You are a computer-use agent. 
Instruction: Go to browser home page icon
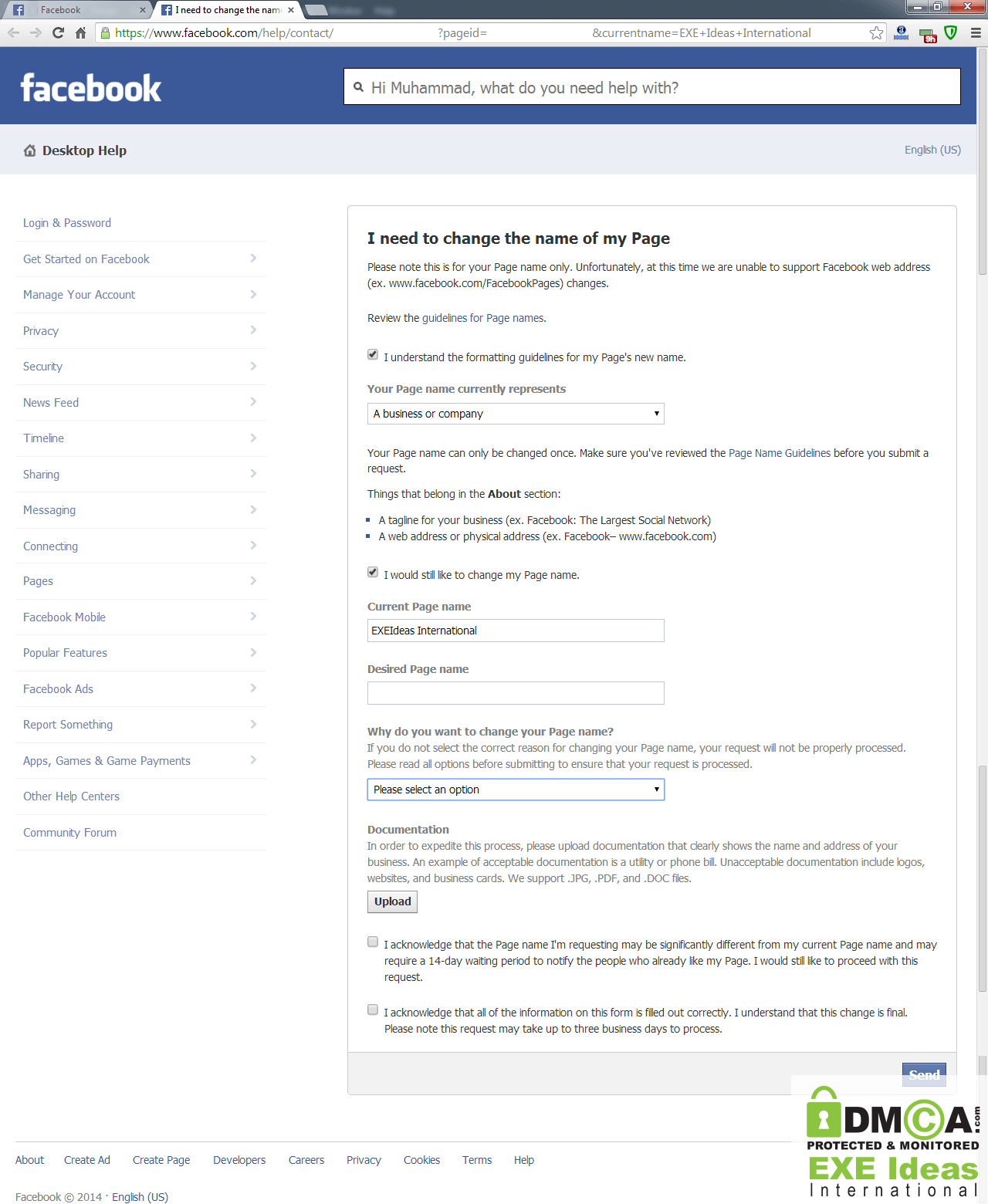pyautogui.click(x=80, y=32)
